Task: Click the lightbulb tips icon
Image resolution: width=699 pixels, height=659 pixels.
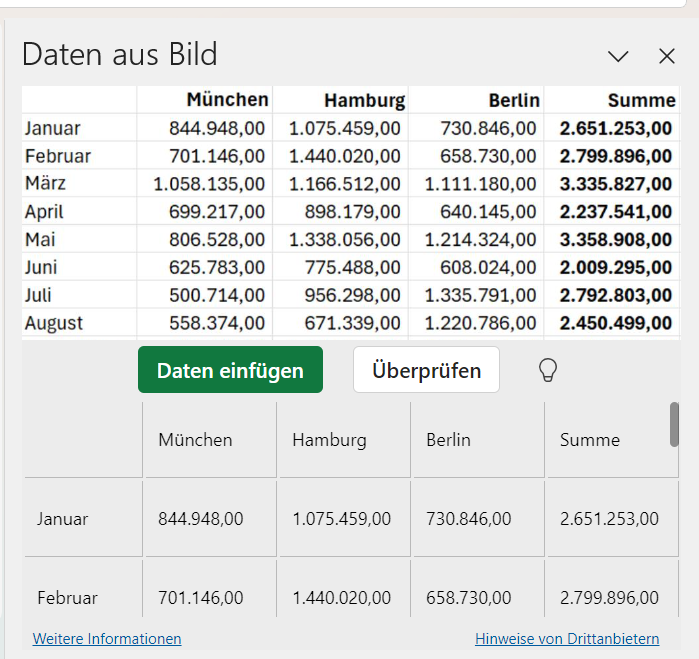Action: coord(548,370)
